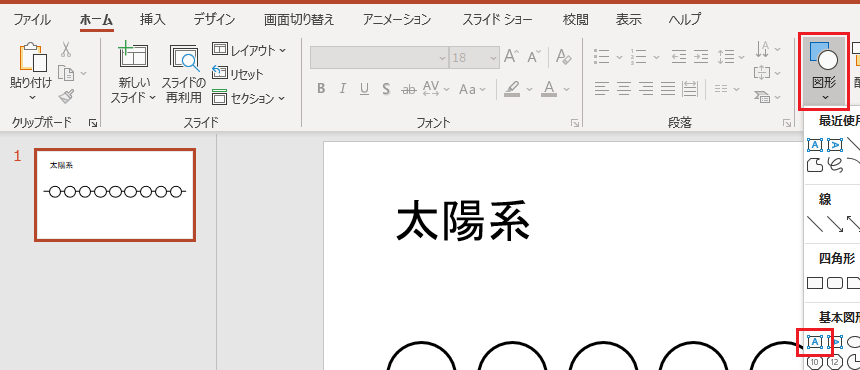Select the Format Painter brush icon
The width and height of the screenshot is (860, 370).
[66, 96]
